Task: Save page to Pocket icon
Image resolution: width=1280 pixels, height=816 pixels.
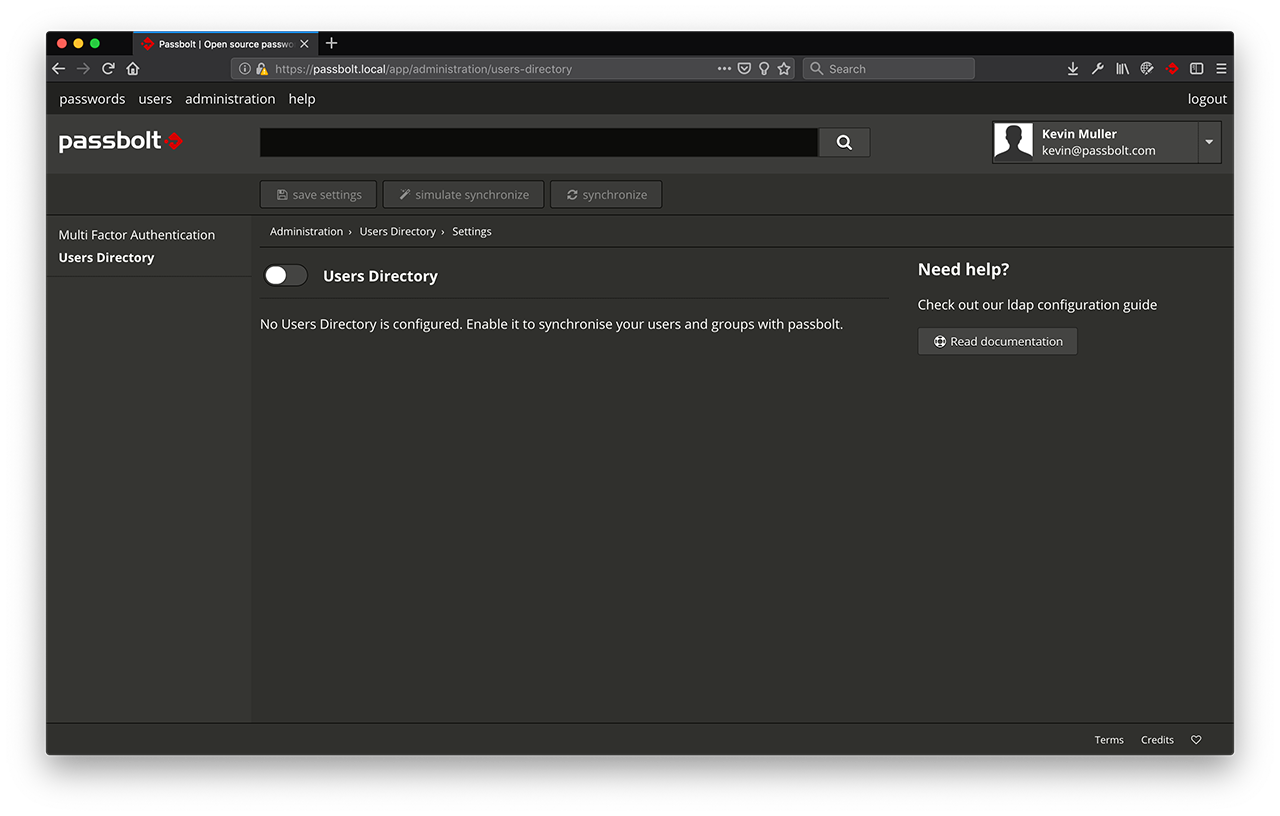Action: [744, 69]
